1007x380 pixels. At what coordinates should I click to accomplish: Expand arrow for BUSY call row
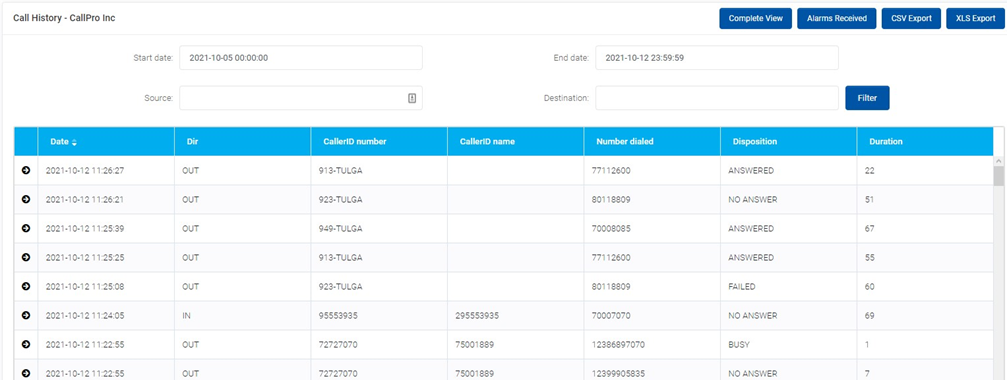click(26, 344)
